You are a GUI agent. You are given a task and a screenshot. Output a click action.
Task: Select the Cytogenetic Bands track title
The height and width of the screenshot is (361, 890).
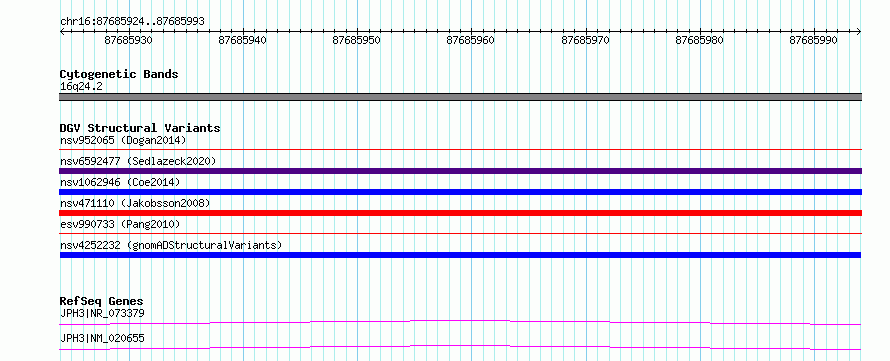(119, 74)
